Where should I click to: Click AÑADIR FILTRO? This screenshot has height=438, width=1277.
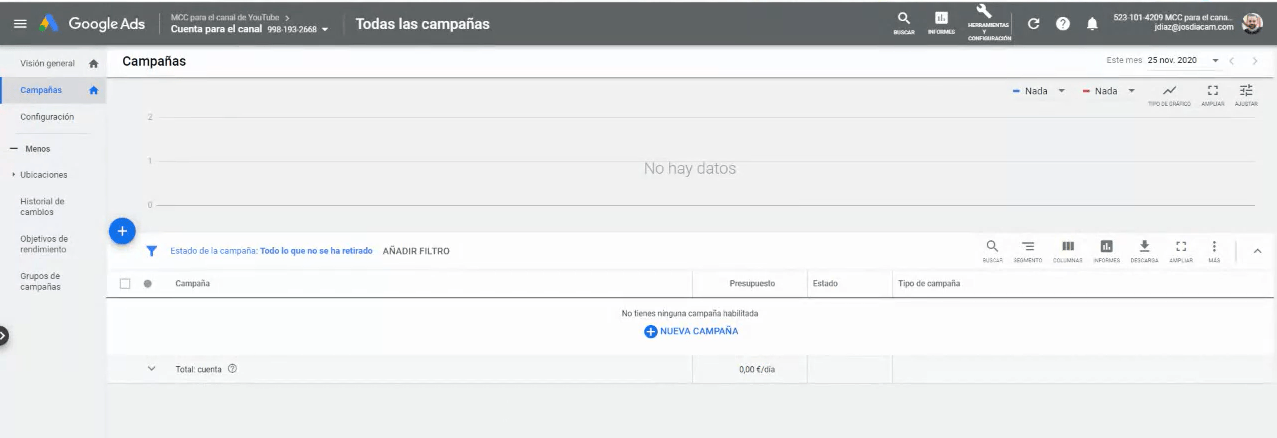[x=416, y=251]
